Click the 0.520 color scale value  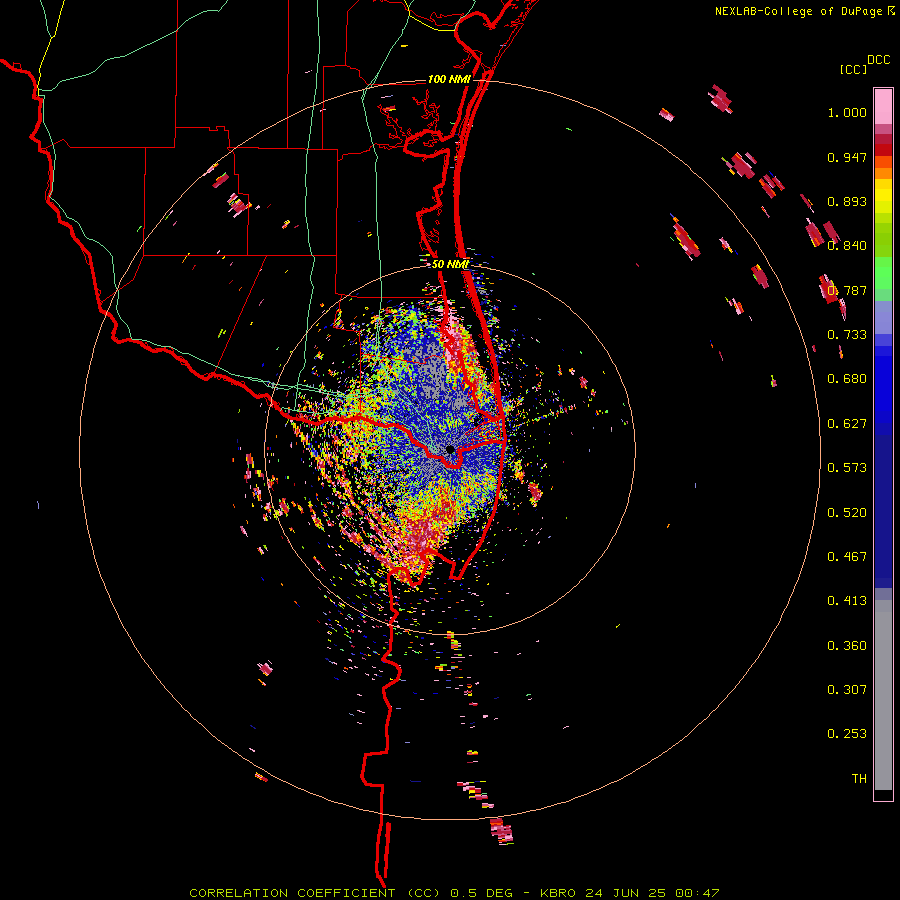click(847, 513)
